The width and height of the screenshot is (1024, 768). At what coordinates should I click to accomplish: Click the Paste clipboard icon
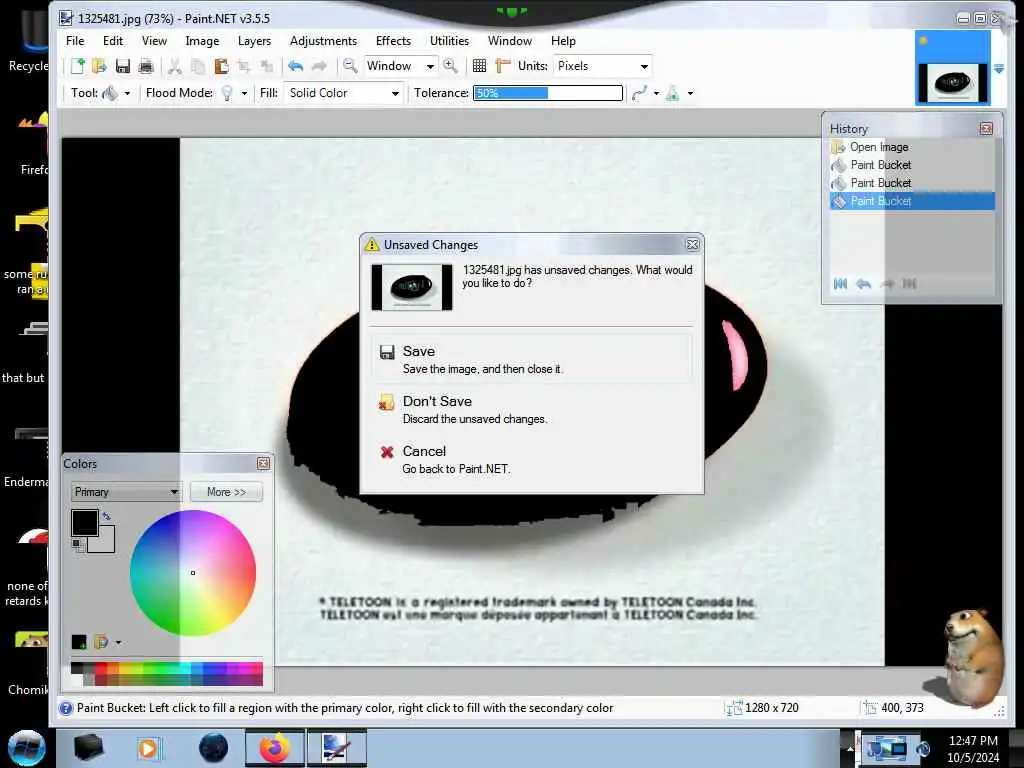221,66
